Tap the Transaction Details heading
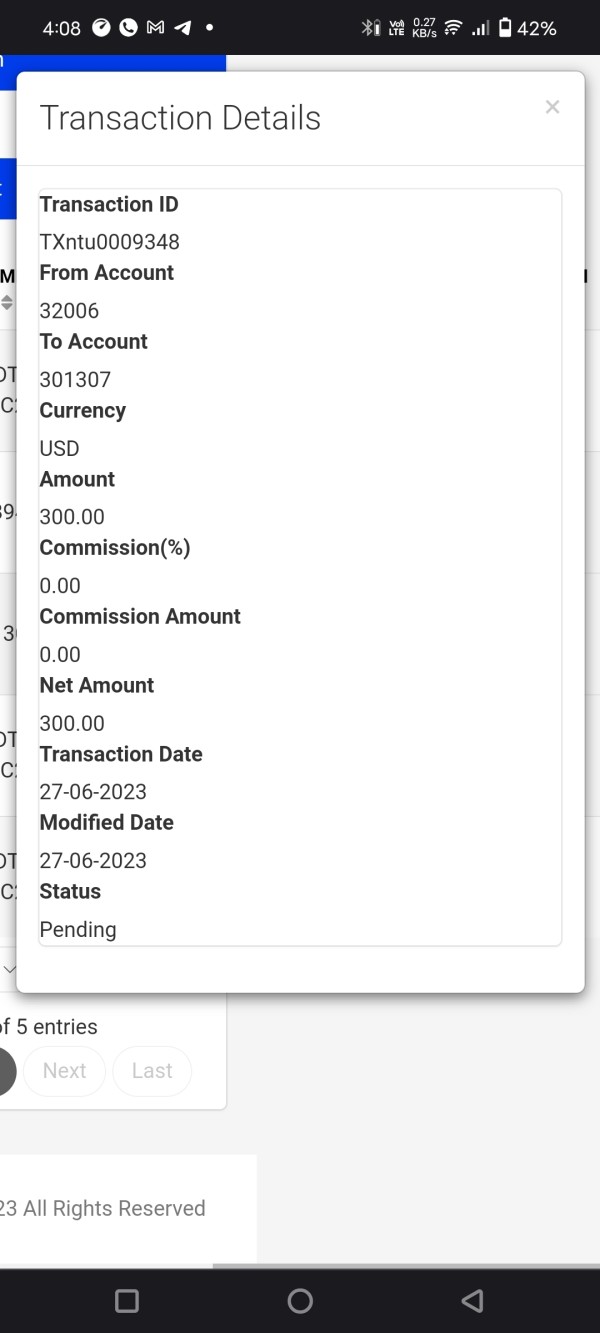 click(x=180, y=118)
